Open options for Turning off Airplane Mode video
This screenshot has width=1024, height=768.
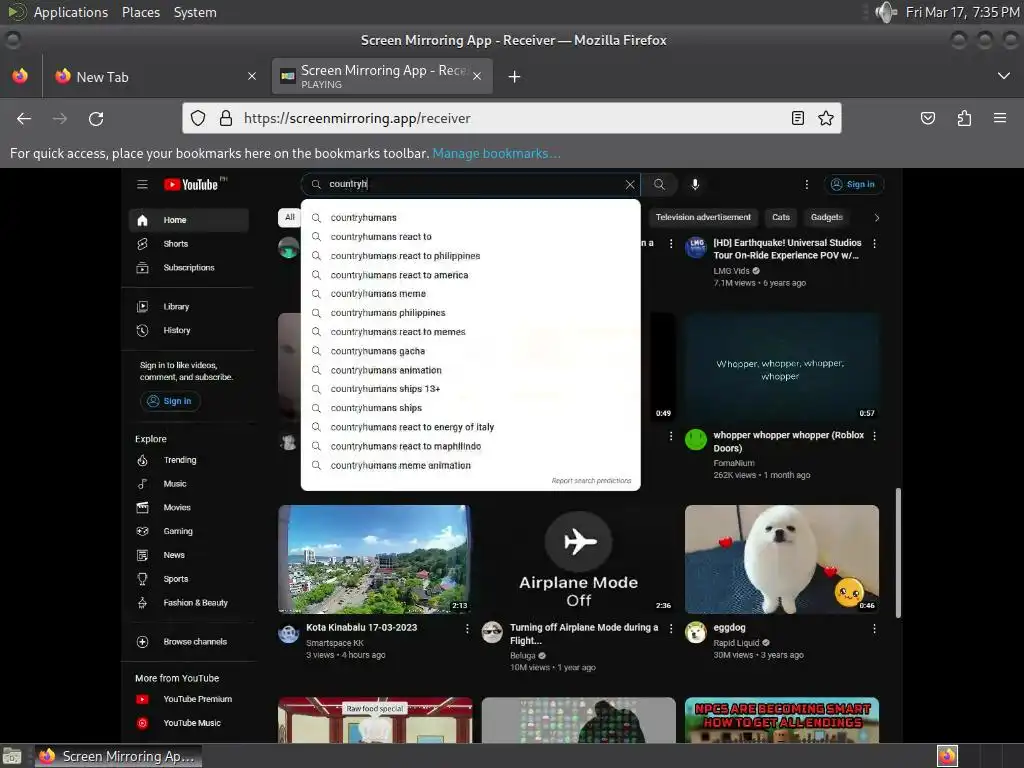coord(671,628)
